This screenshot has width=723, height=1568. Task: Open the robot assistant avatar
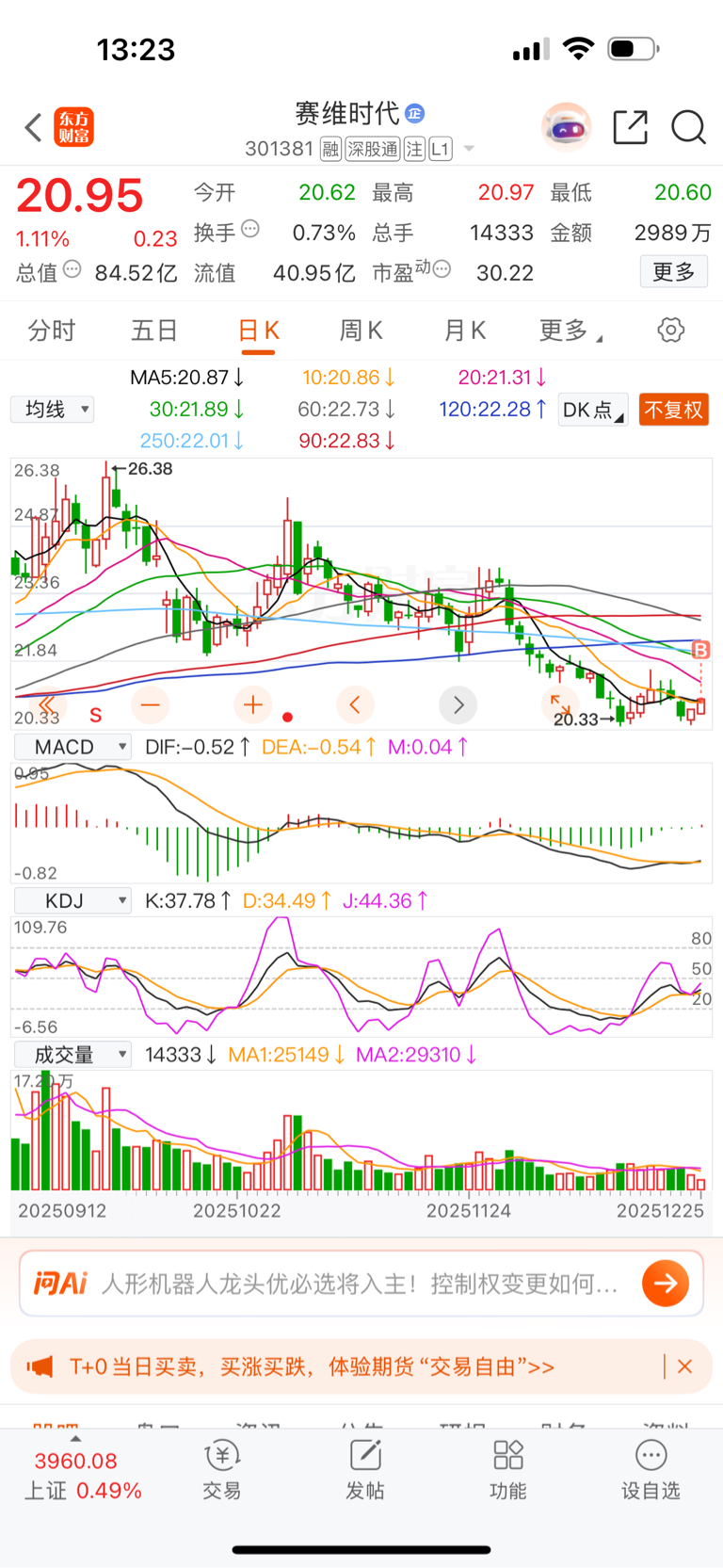point(566,126)
